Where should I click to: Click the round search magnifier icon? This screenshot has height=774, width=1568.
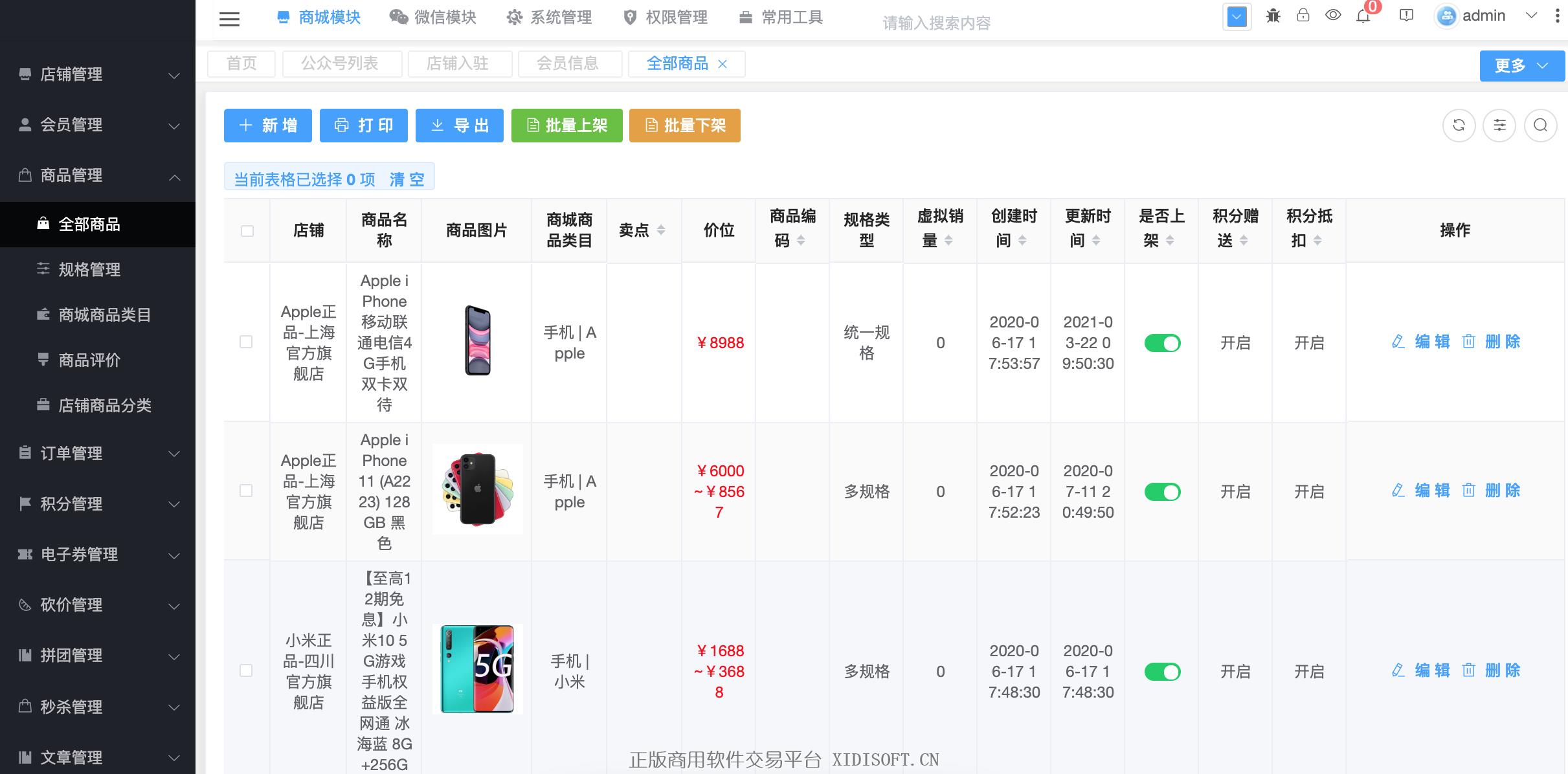pos(1540,126)
